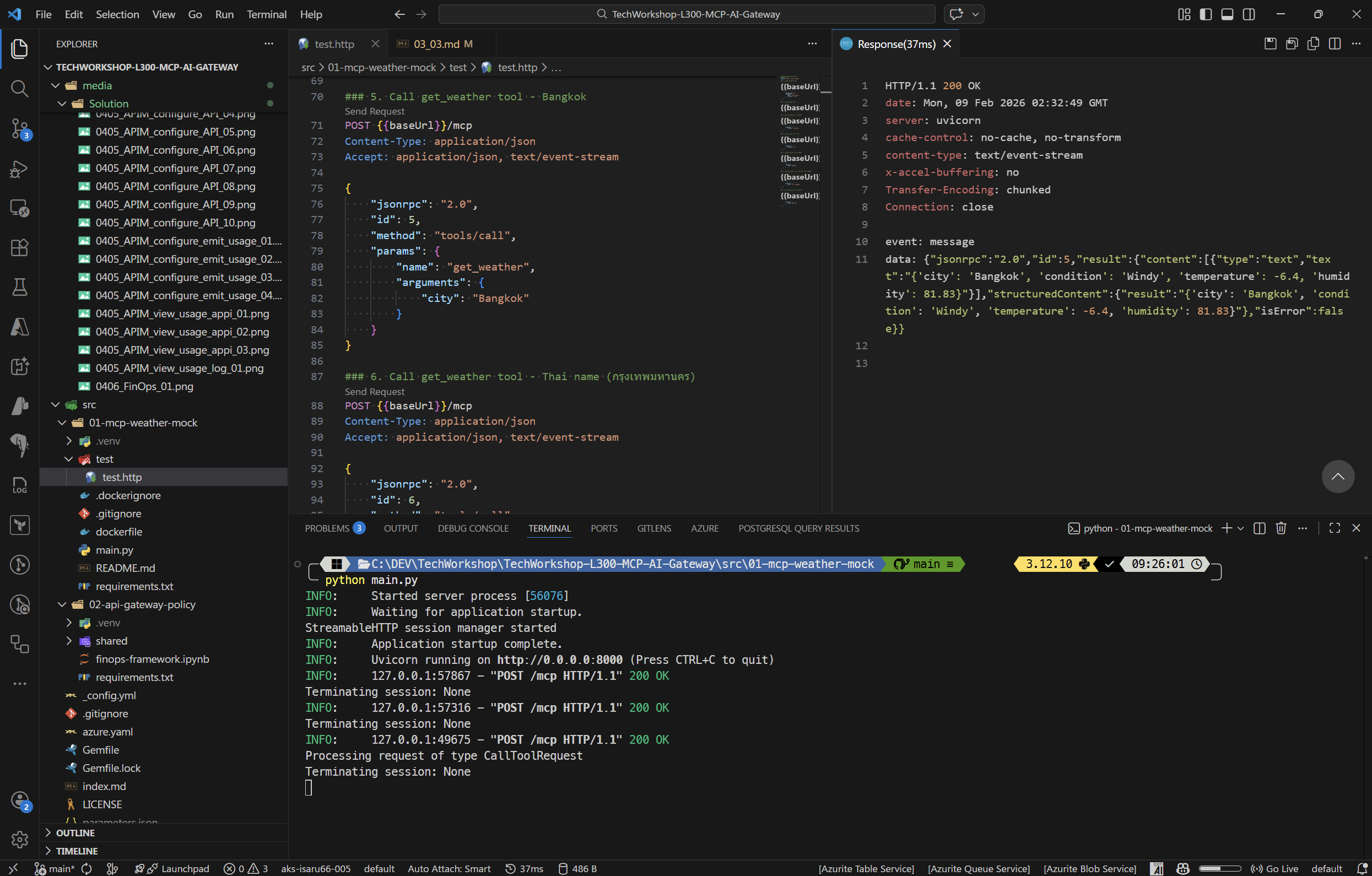This screenshot has height=876, width=1372.
Task: Collapse the 02-api-gateway-policy folder
Action: tap(62, 604)
